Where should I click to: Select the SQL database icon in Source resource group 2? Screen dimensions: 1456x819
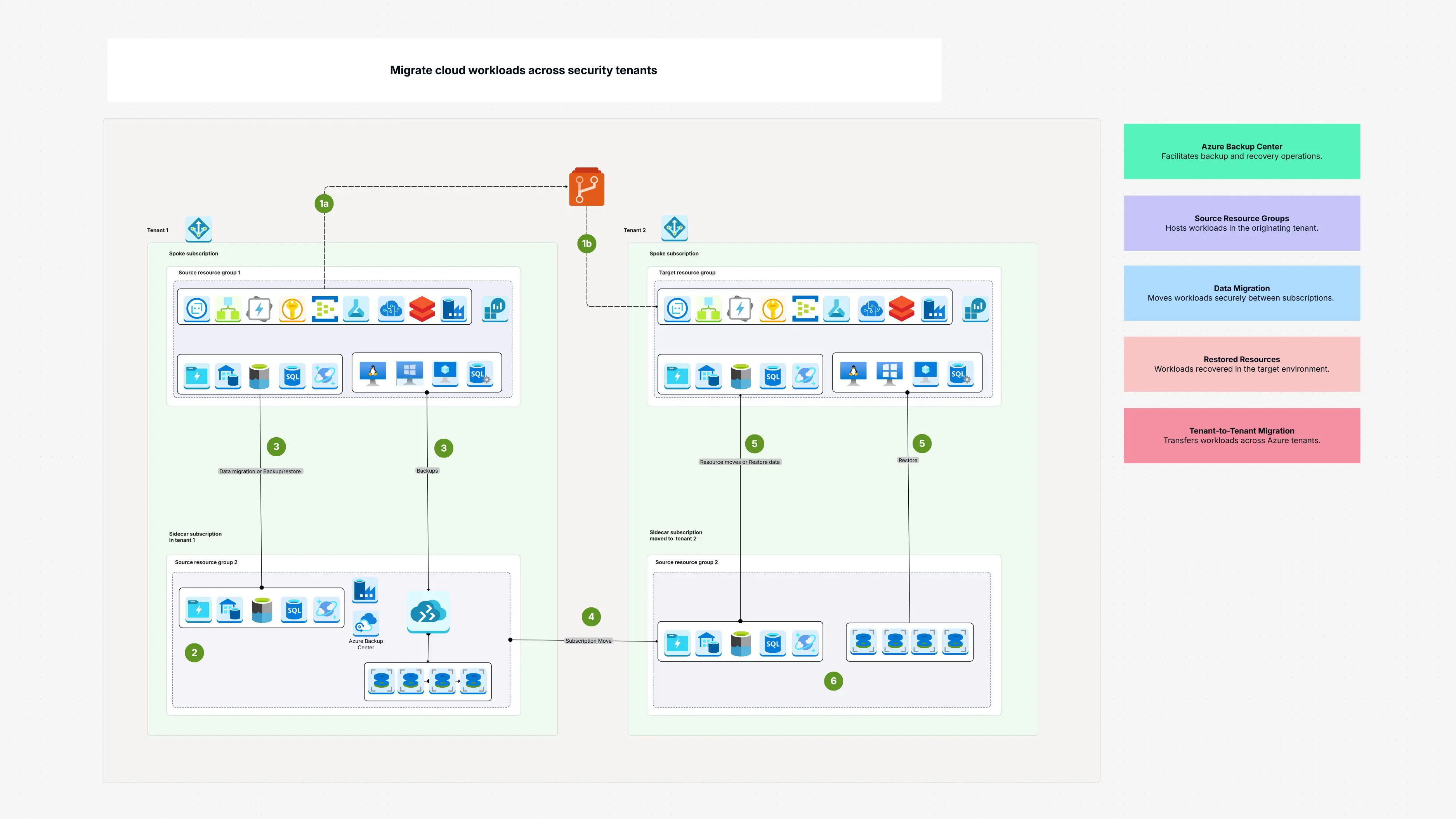tap(293, 610)
